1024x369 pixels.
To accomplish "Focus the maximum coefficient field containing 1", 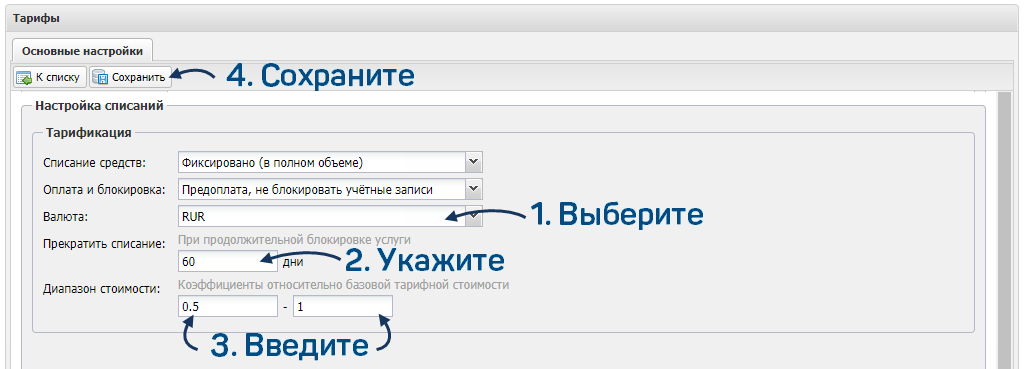I will click(x=343, y=306).
